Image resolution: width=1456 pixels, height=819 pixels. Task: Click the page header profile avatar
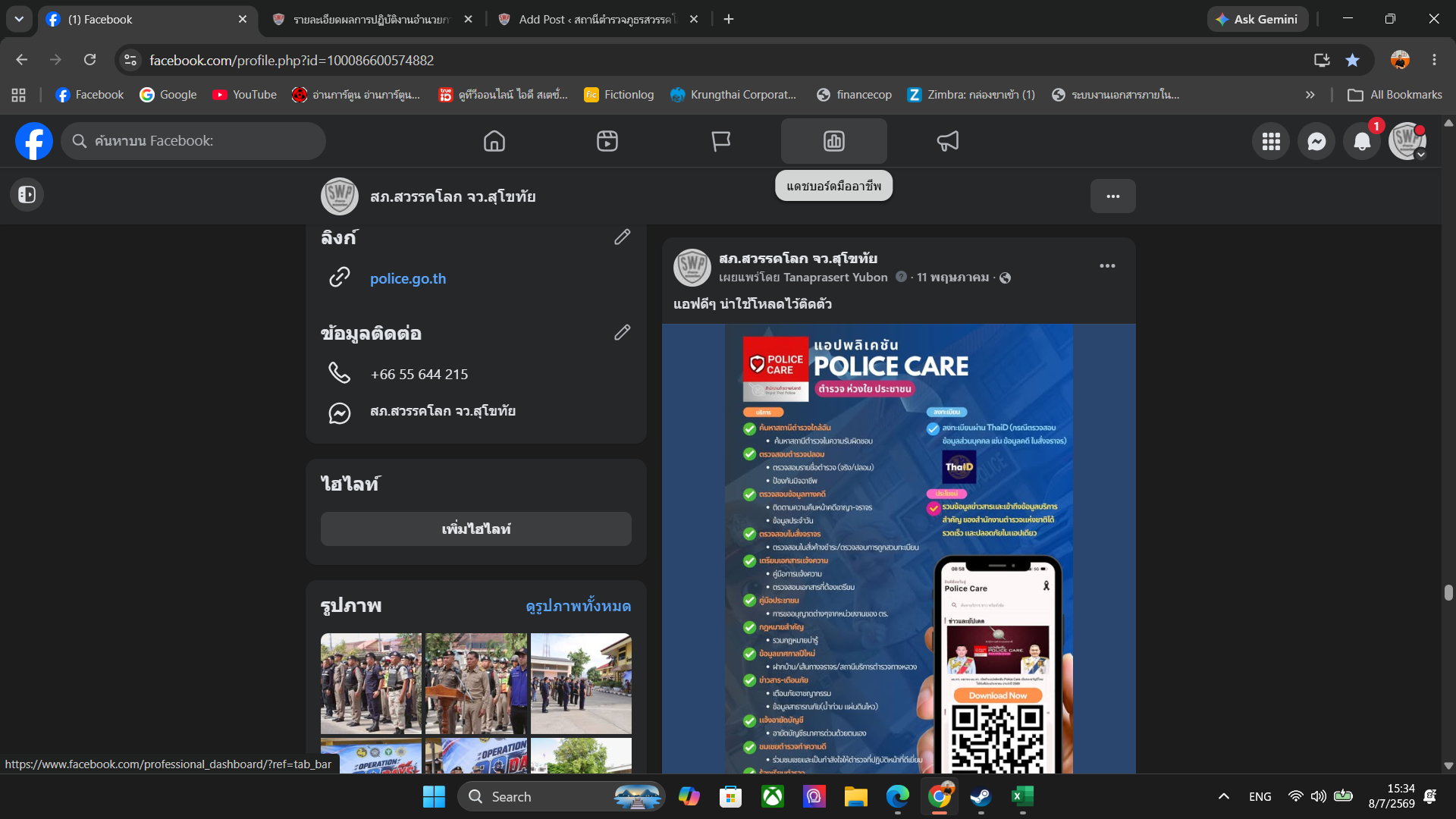(340, 196)
